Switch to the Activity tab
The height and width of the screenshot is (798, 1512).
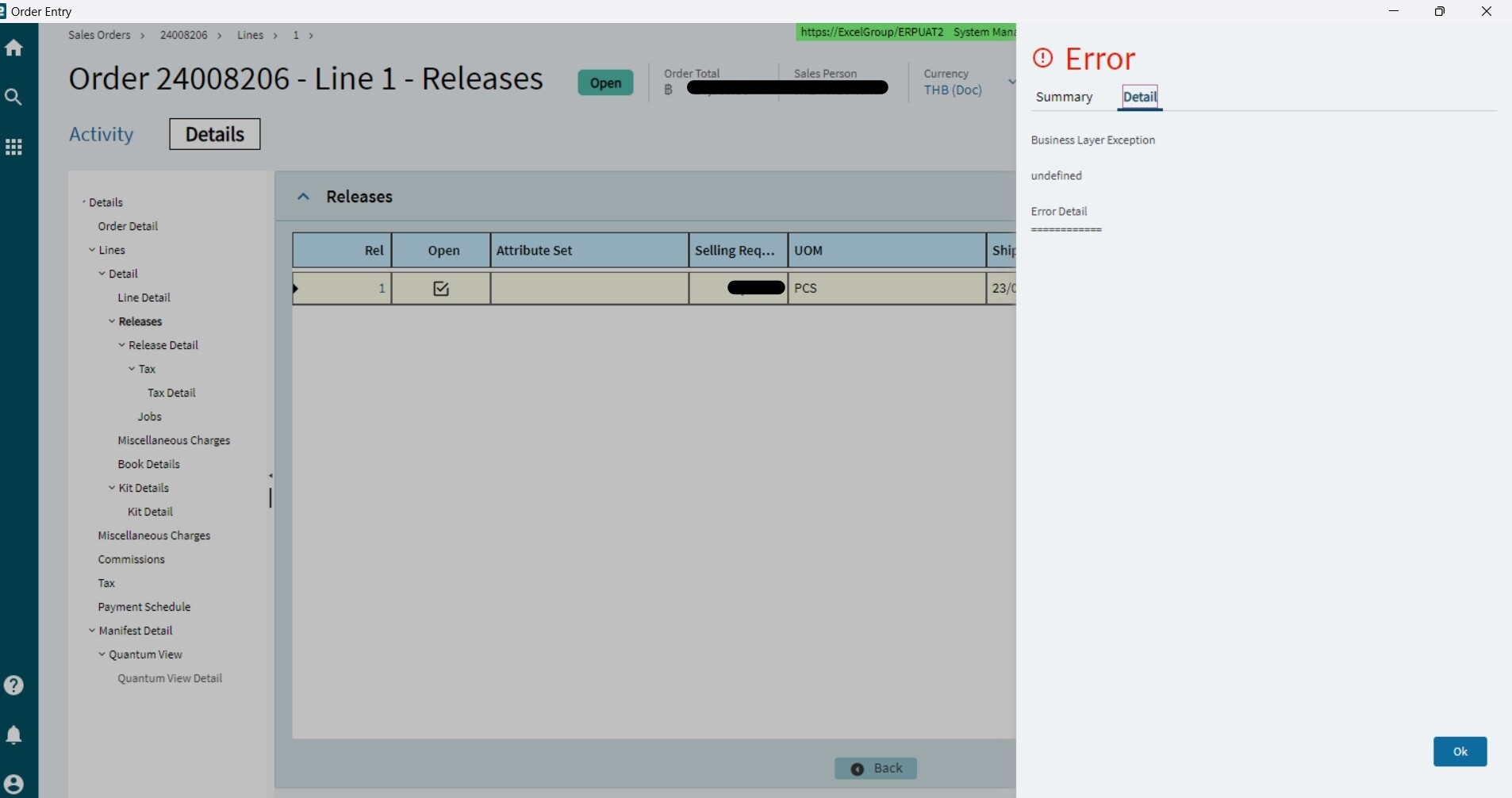coord(102,134)
